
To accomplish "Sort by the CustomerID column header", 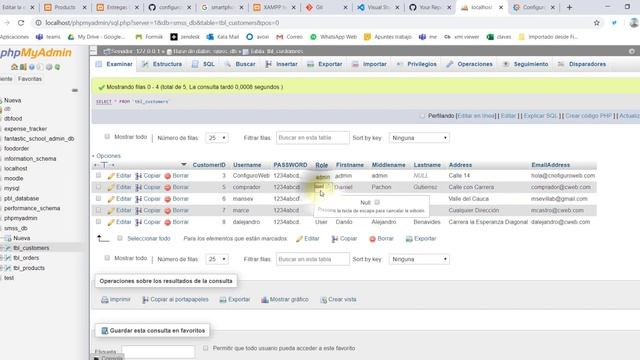I will click(209, 165).
